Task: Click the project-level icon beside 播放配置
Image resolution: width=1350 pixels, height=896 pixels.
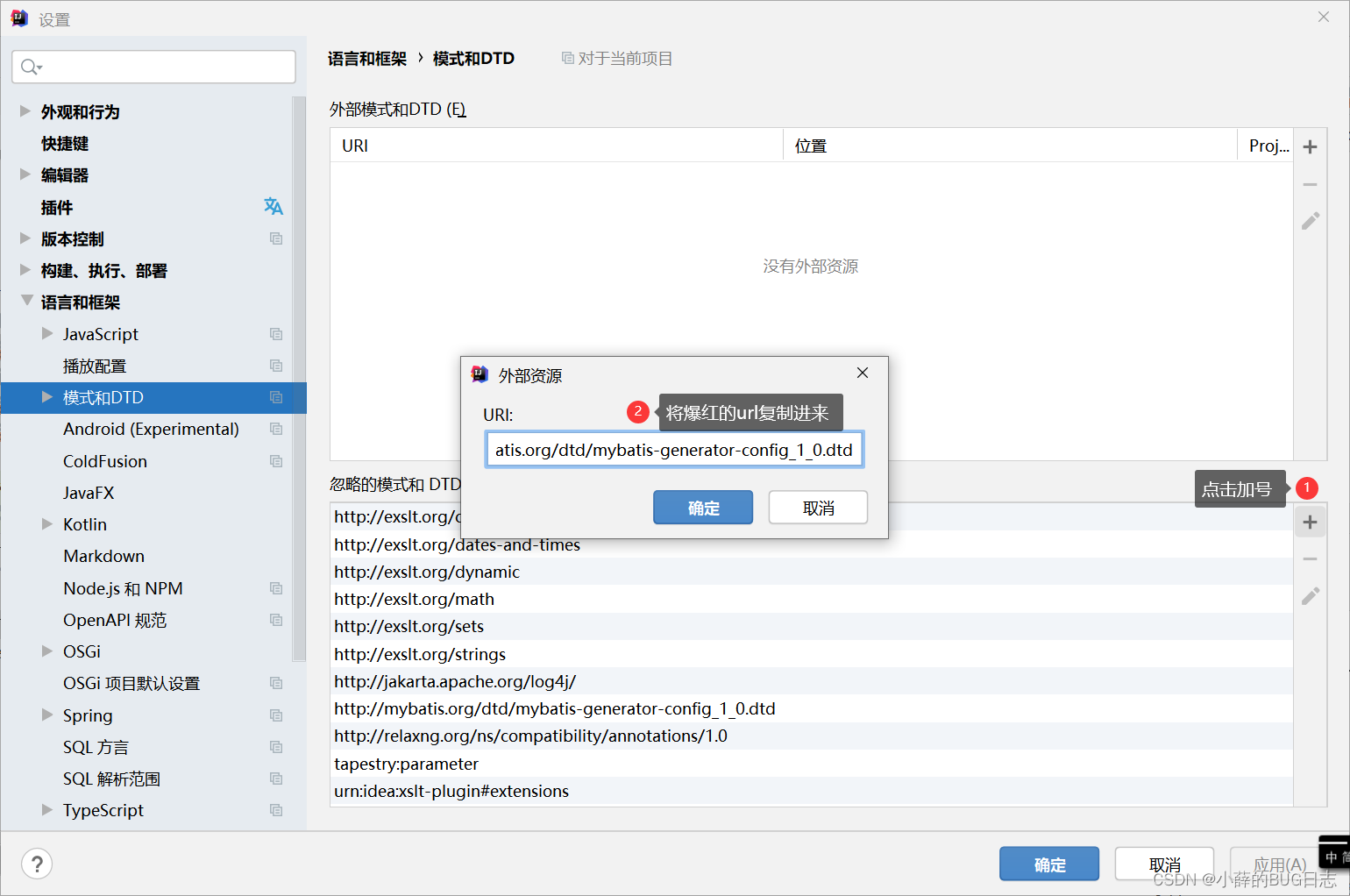Action: [x=276, y=366]
